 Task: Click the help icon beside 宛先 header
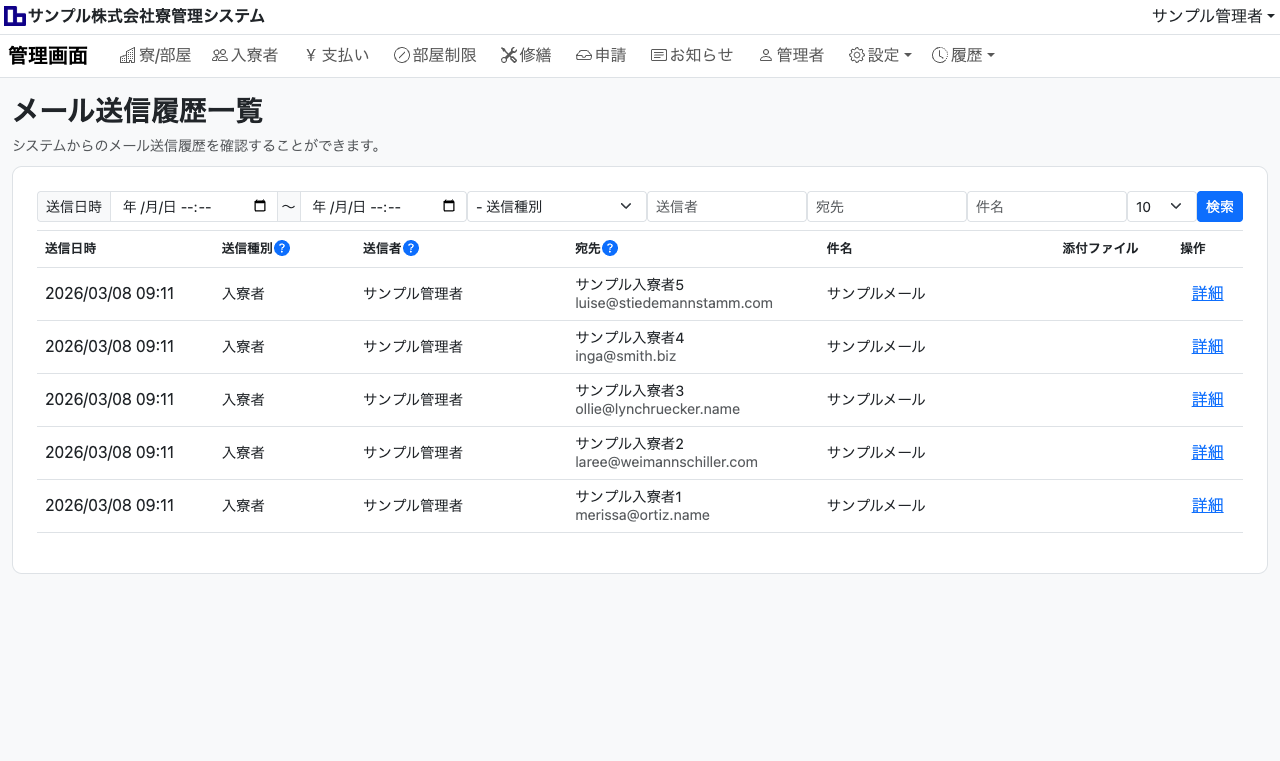[610, 248]
